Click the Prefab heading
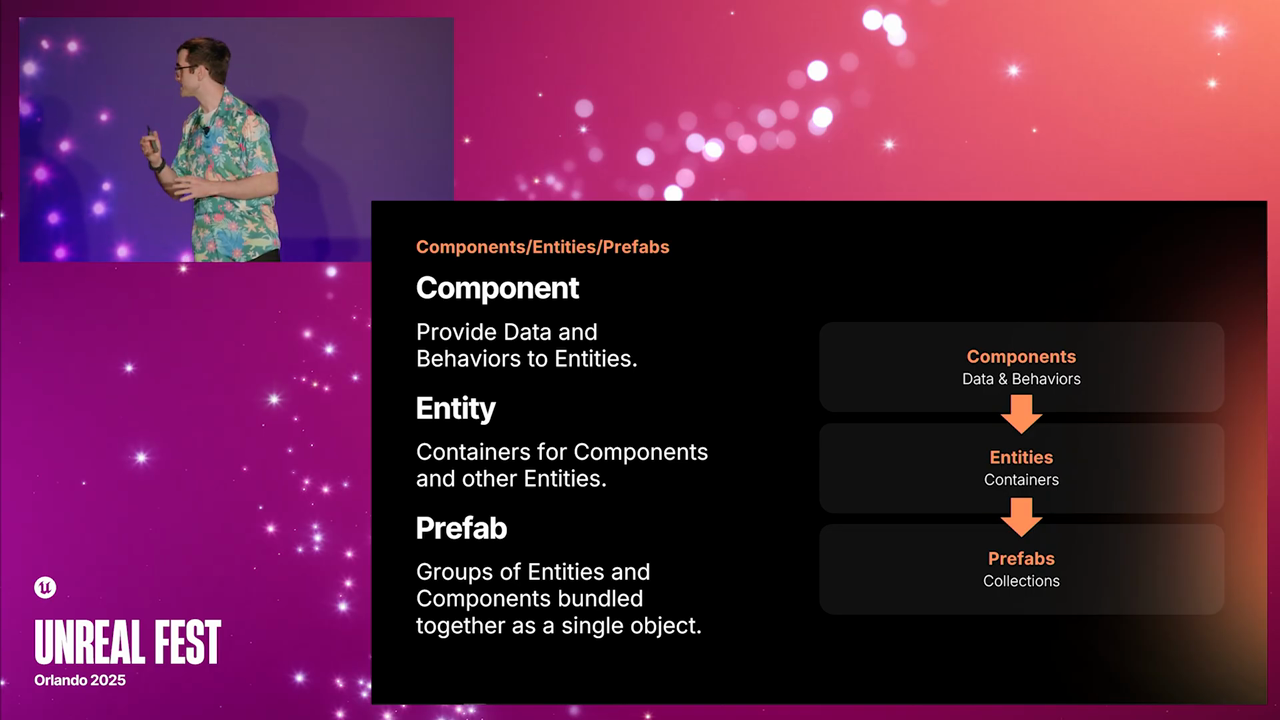Screen dimensions: 1280x720 click(461, 528)
